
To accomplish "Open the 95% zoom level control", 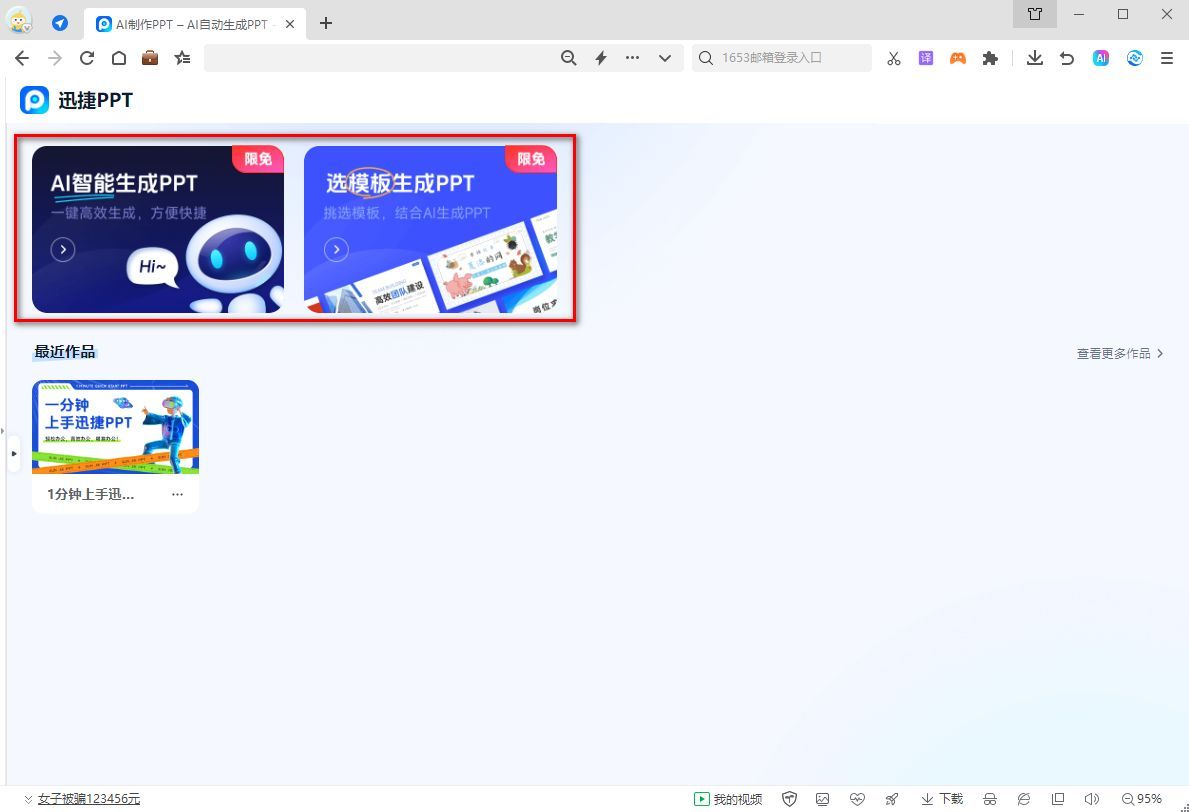I will (1142, 799).
